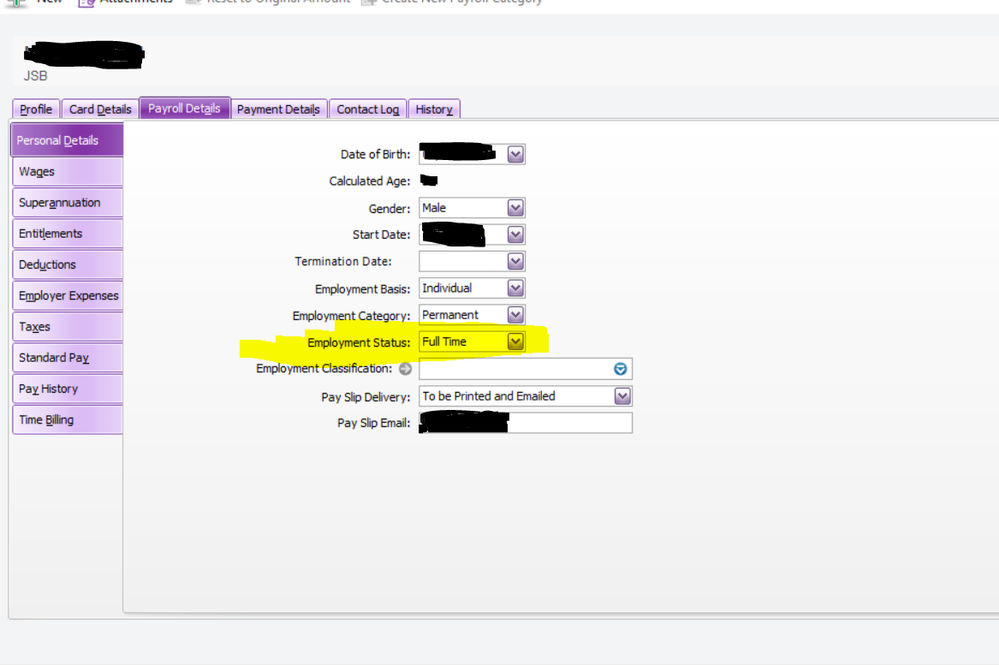Expand the Gender dropdown

(515, 208)
